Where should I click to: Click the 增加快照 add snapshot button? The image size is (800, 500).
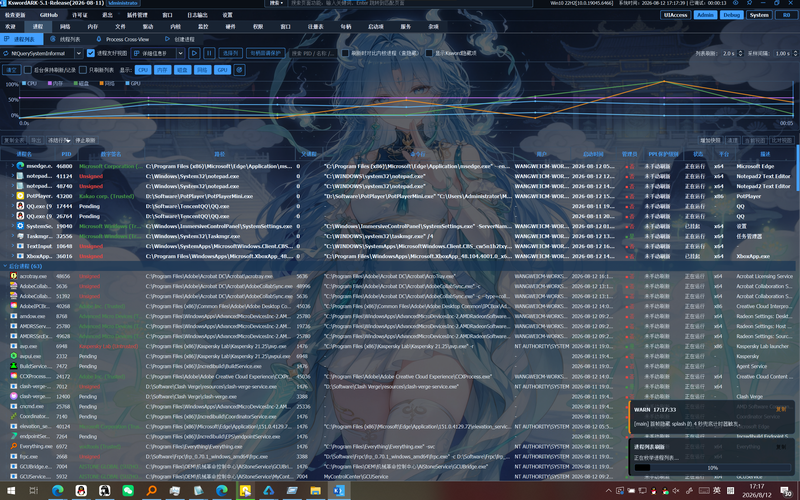pos(710,140)
